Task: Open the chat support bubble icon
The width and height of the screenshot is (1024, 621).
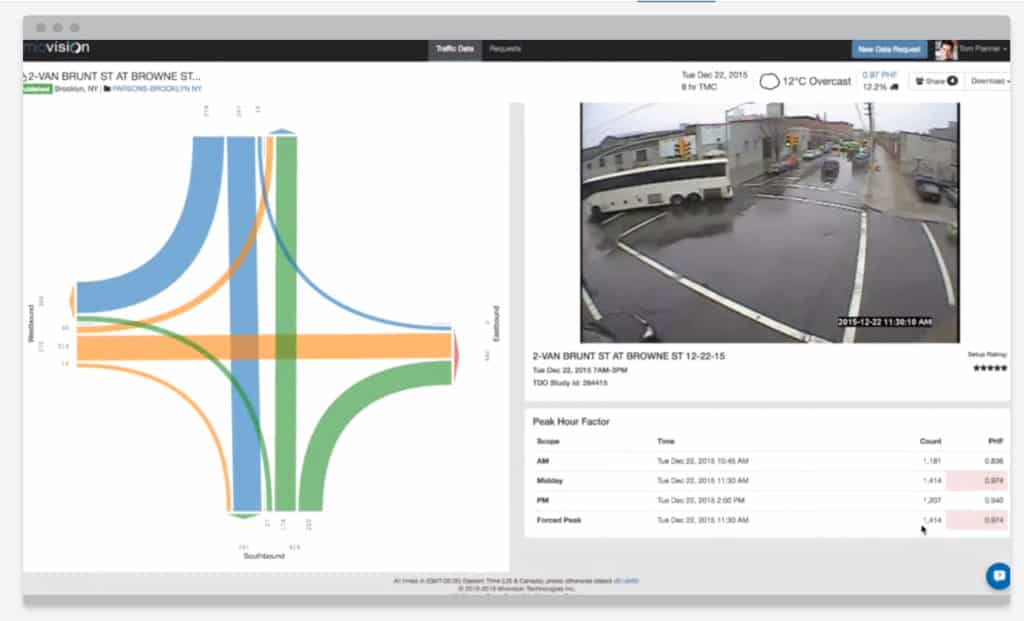Action: 997,575
